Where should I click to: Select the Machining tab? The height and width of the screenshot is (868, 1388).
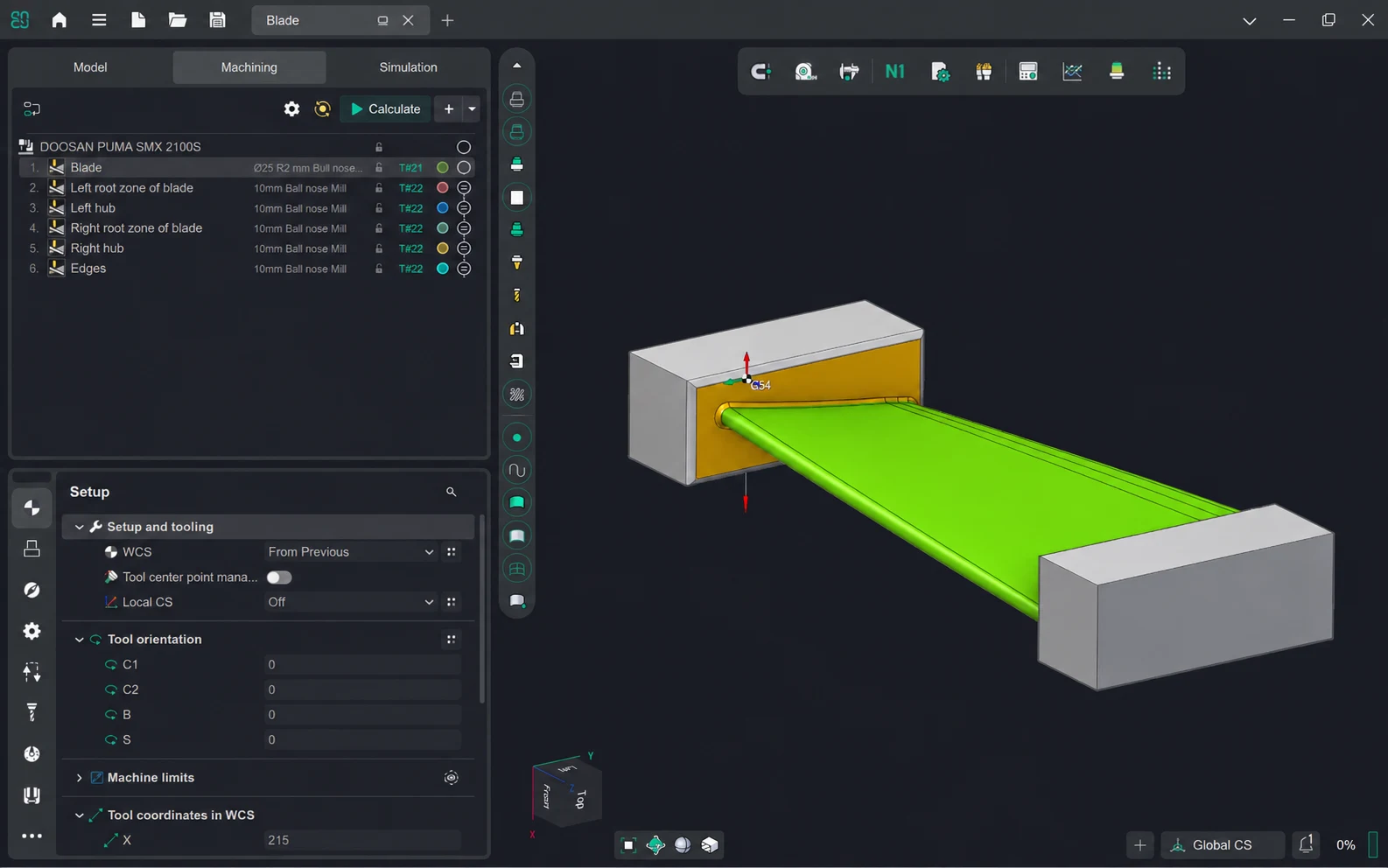pos(249,67)
